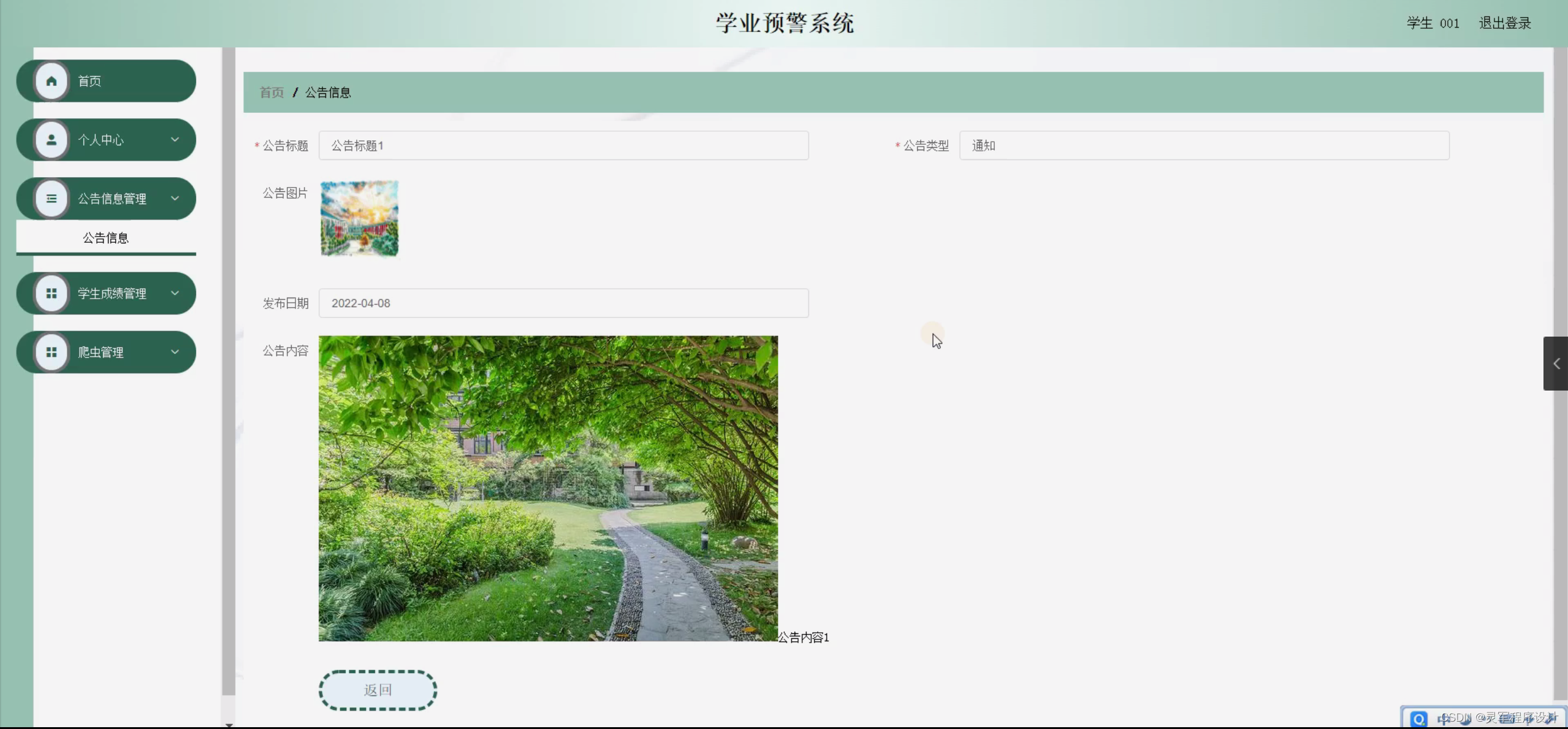Click the grid icon for 学生成绩管理
This screenshot has height=729, width=1568.
click(51, 293)
